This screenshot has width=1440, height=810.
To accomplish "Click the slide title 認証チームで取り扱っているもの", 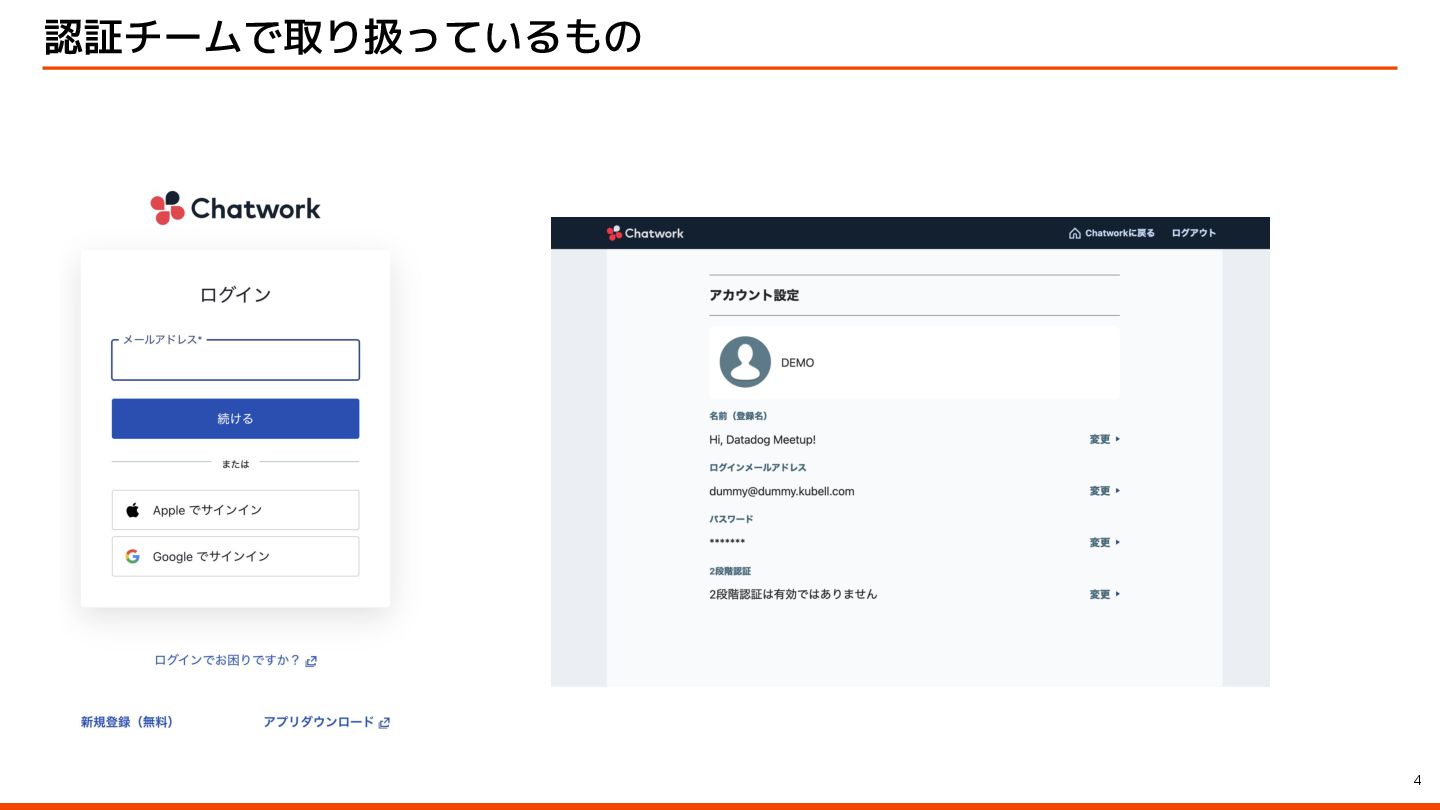I will pyautogui.click(x=343, y=36).
